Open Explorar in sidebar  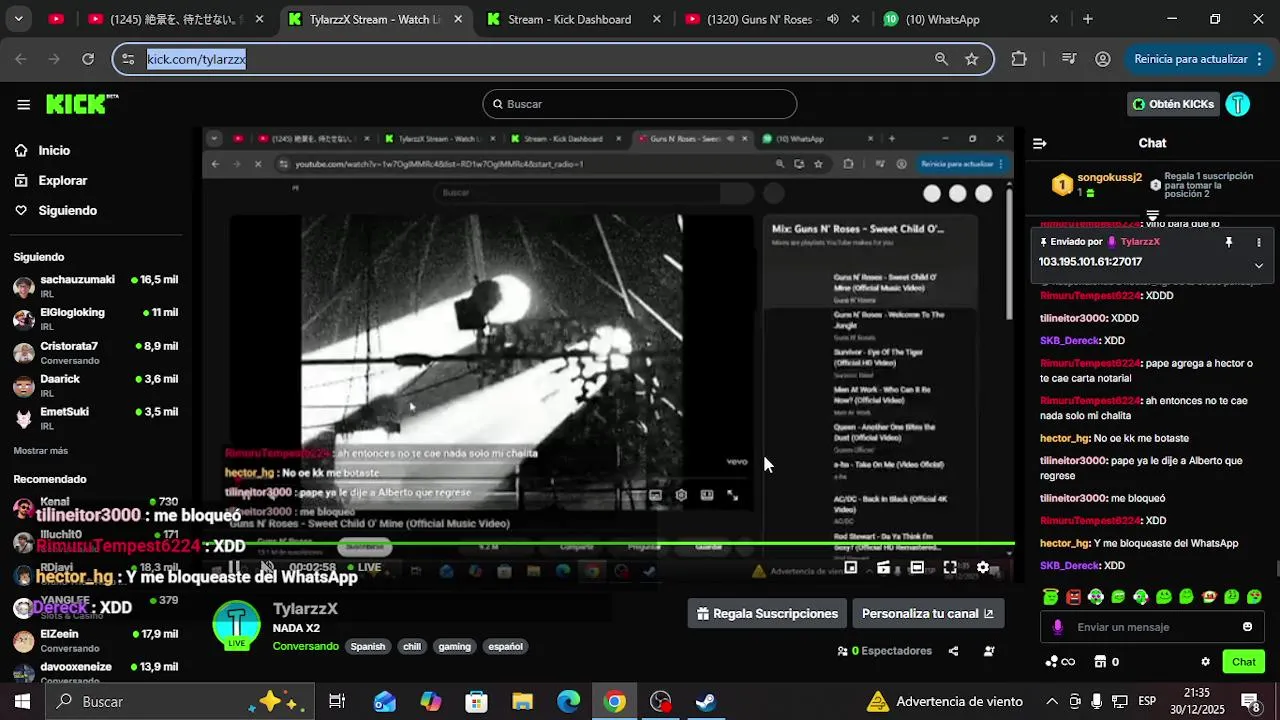coord(62,180)
